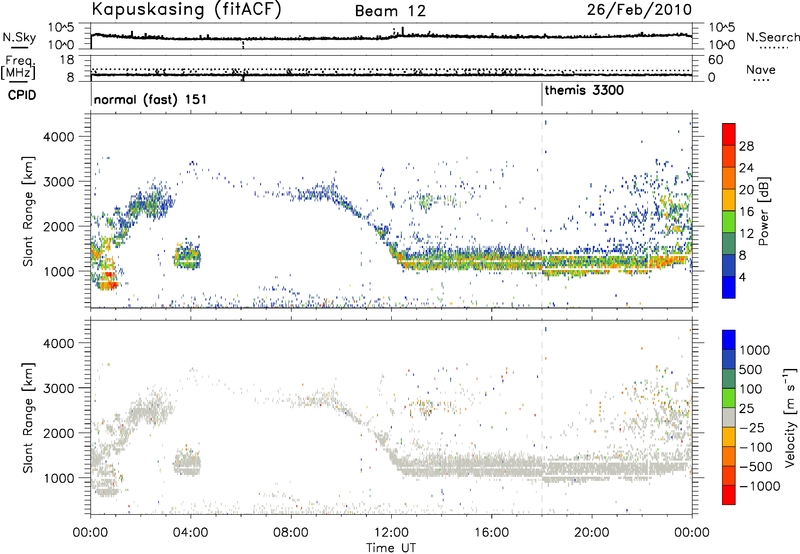Click the "60" Nave axis tick
800x554 pixels.
tap(716, 60)
